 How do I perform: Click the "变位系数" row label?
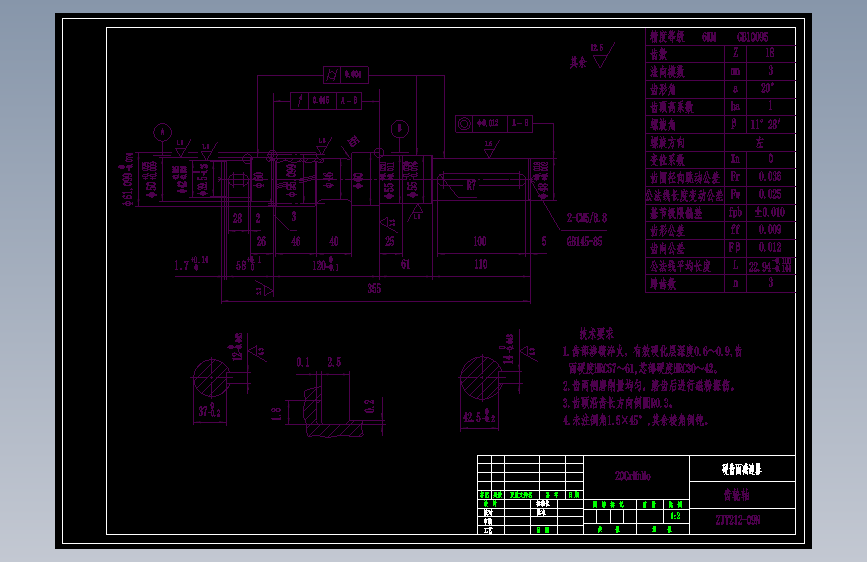[667, 160]
